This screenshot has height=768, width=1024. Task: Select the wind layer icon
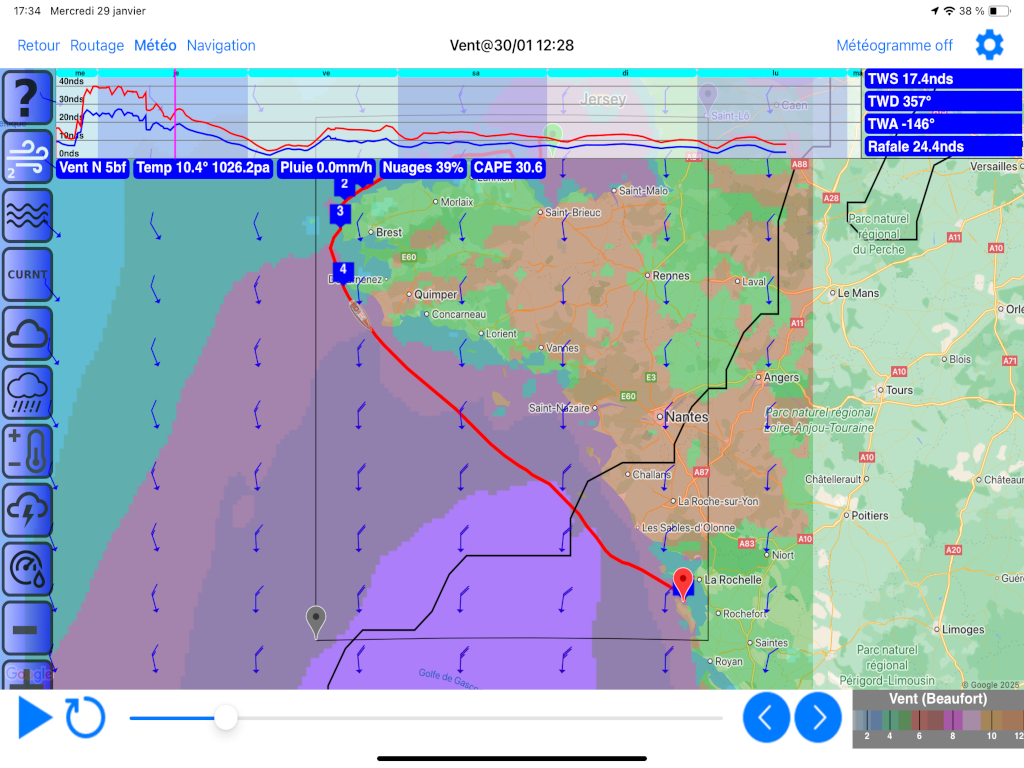[27, 156]
